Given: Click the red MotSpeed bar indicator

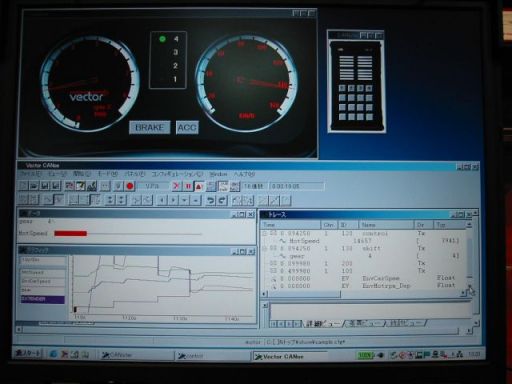Looking at the screenshot, I should 70,233.
